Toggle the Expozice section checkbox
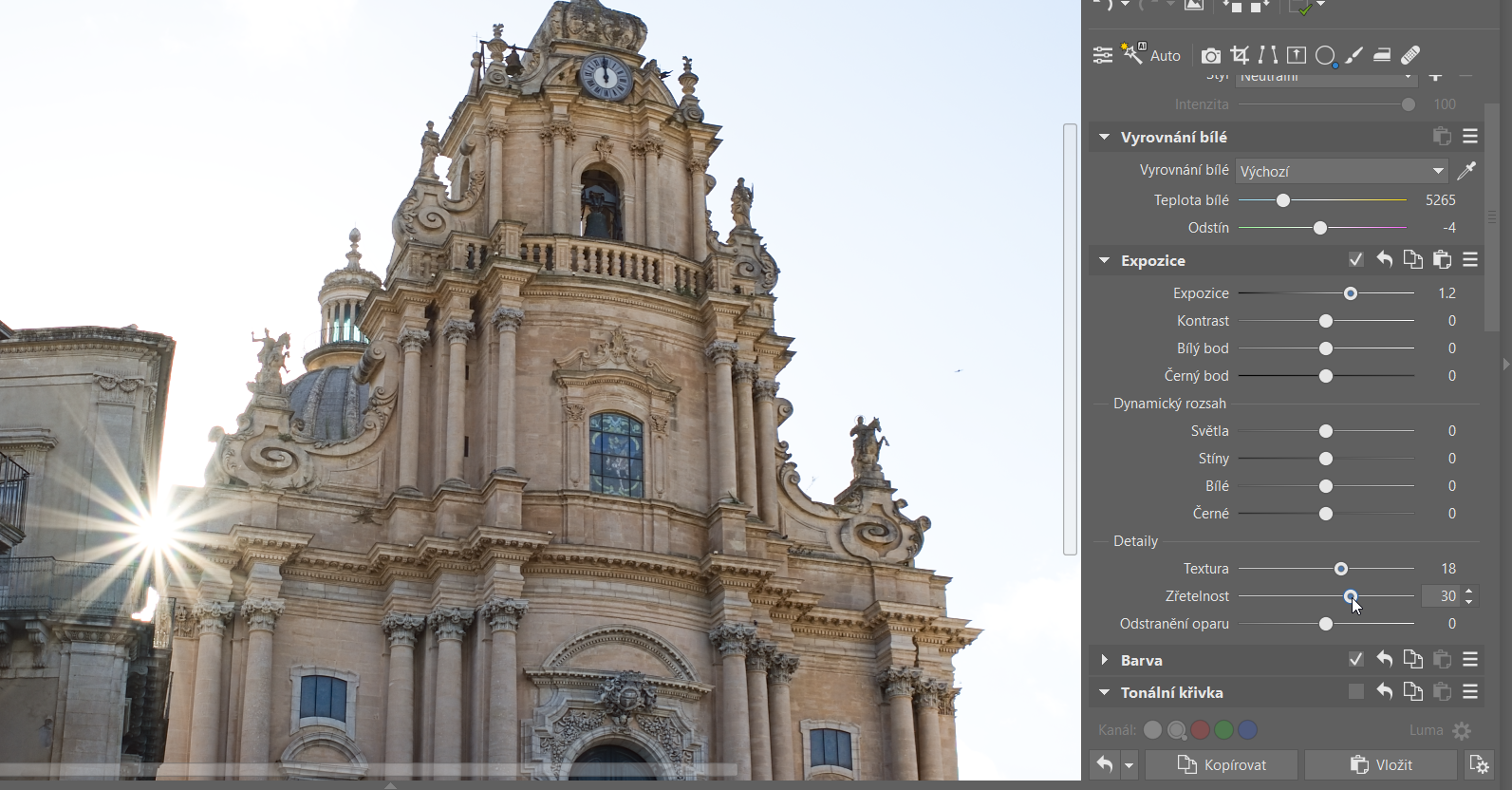Viewport: 1512px width, 790px height. tap(1355, 260)
